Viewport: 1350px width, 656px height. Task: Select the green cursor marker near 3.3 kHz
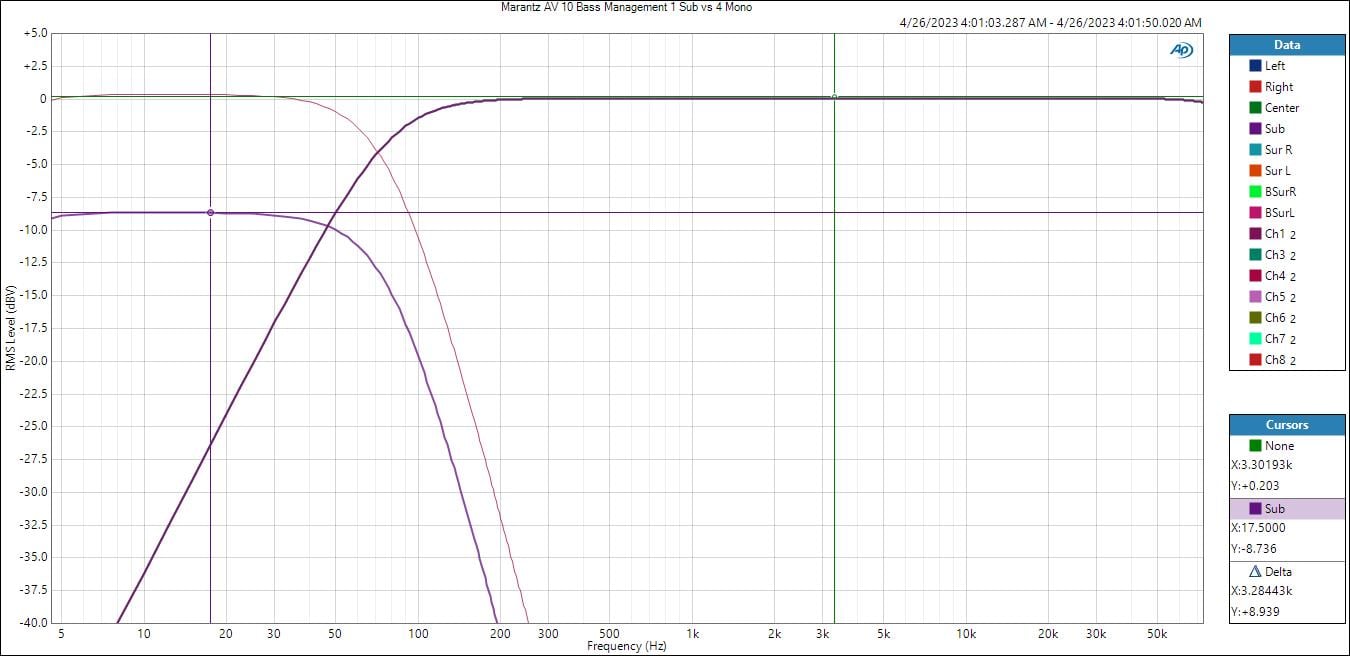834,97
